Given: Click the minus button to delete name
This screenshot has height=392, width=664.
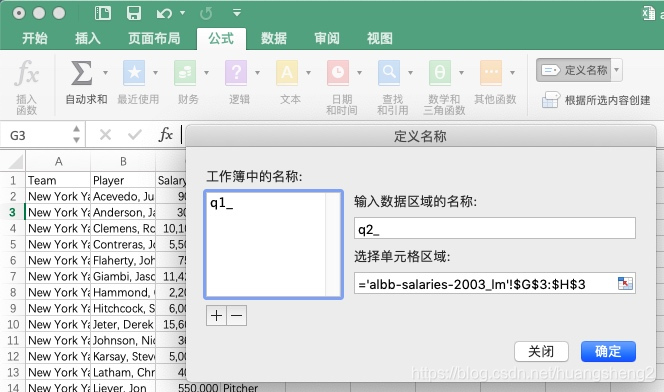Looking at the screenshot, I should 237,315.
